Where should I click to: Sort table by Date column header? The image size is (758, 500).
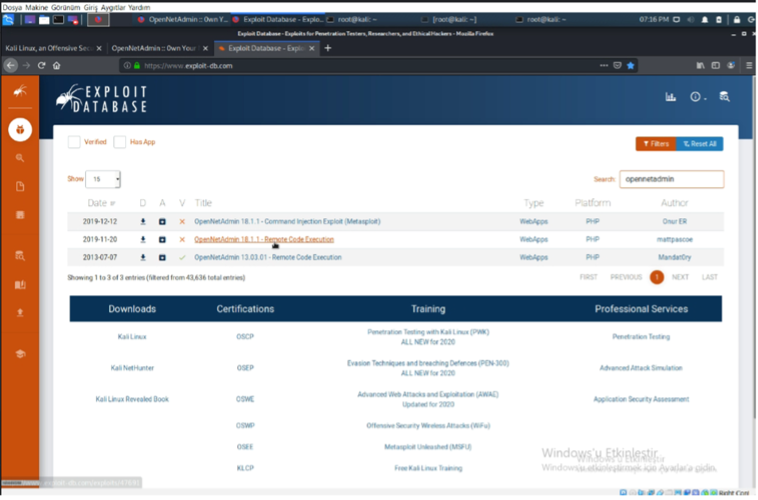coord(101,203)
